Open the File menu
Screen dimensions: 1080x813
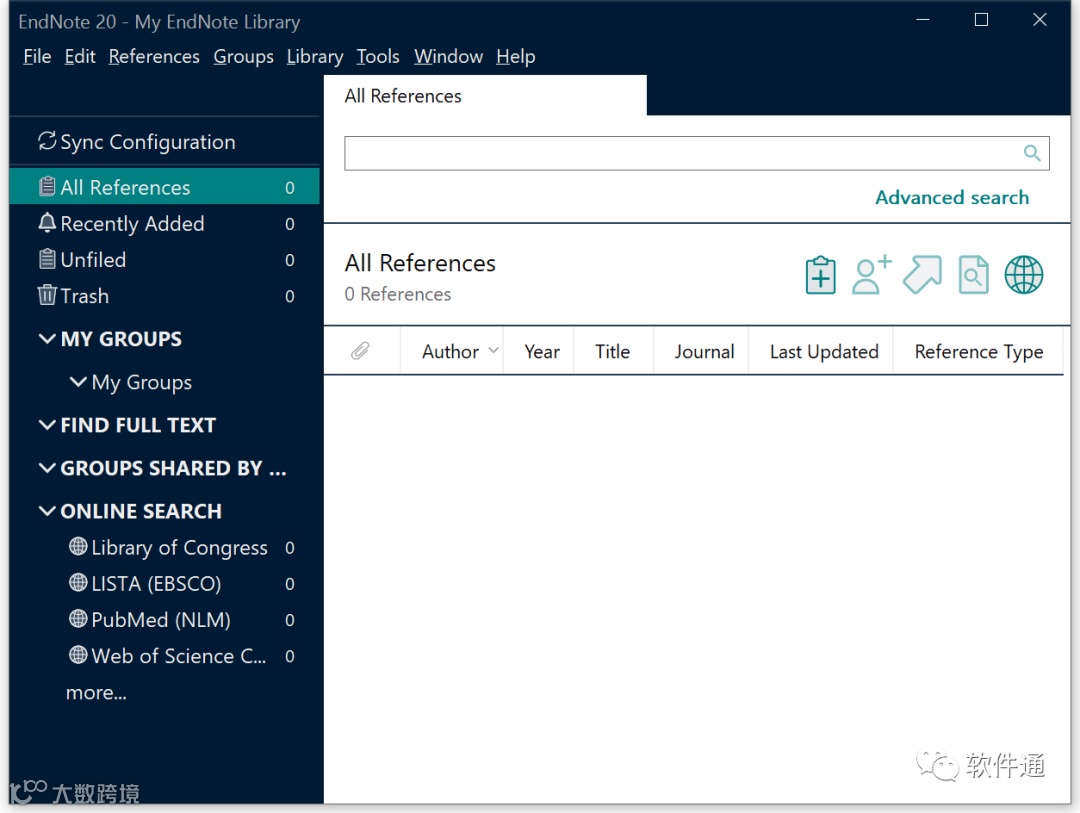pyautogui.click(x=37, y=56)
